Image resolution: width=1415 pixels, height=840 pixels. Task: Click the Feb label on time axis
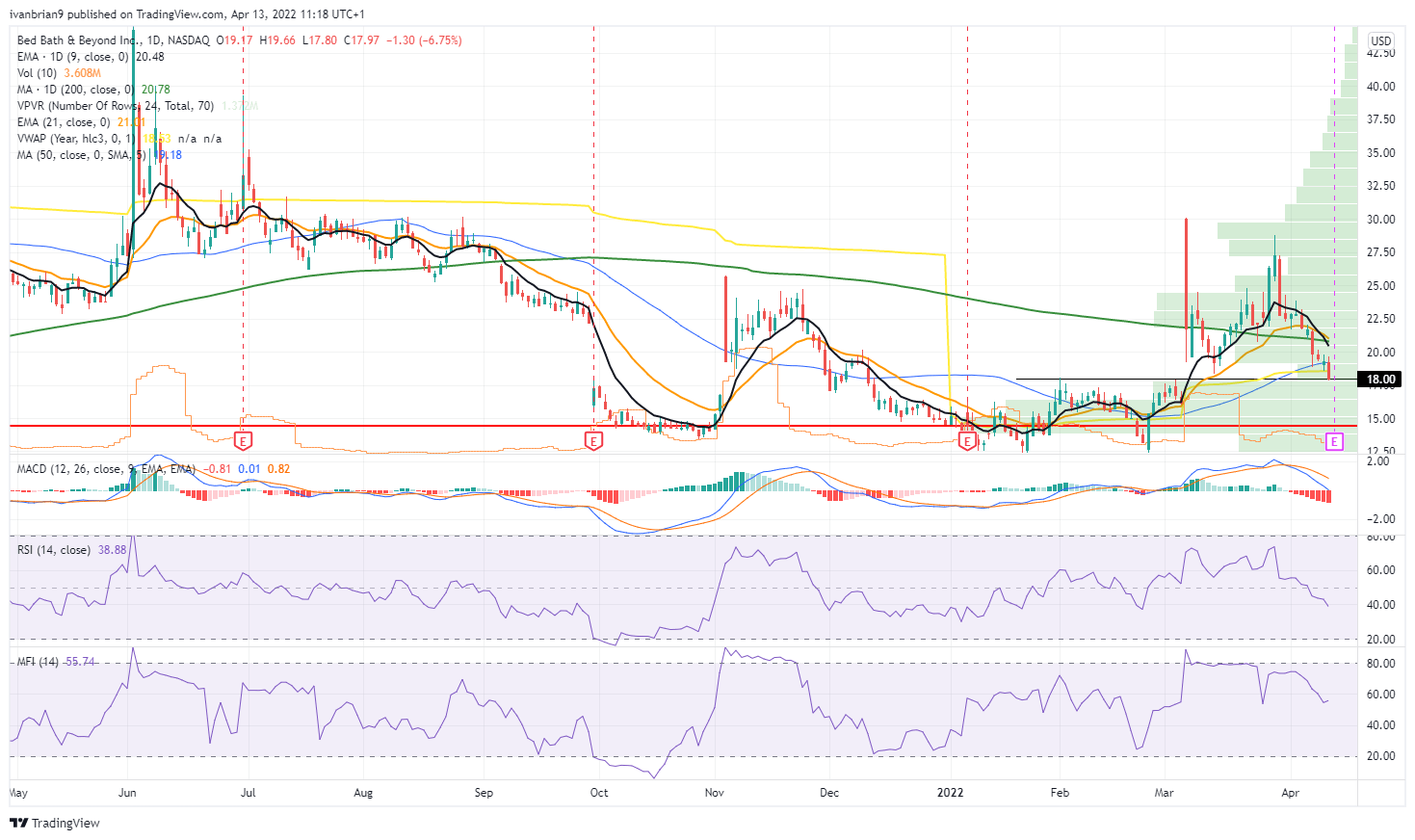pyautogui.click(x=1060, y=793)
